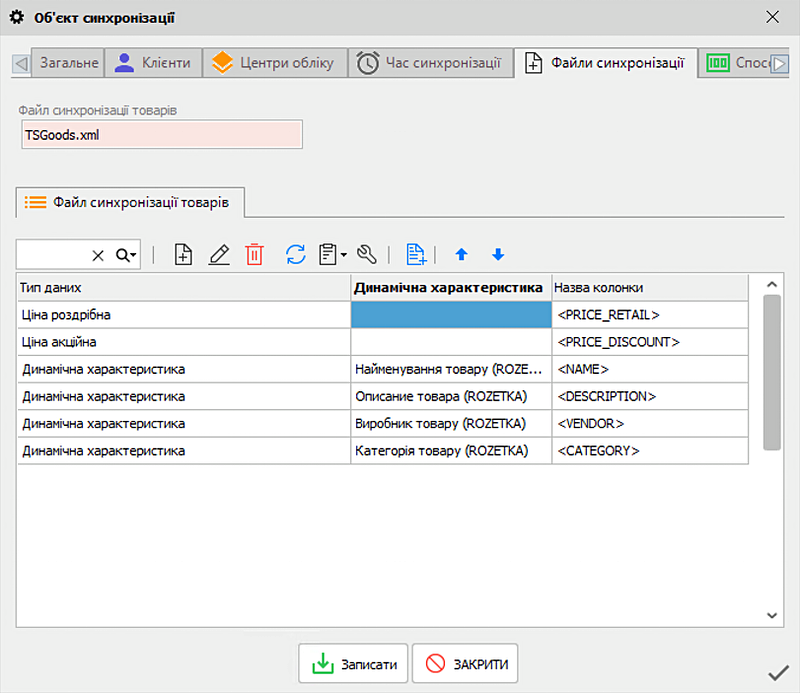Click the wrench settings icon
Viewport: 800px width, 693px height.
click(367, 254)
